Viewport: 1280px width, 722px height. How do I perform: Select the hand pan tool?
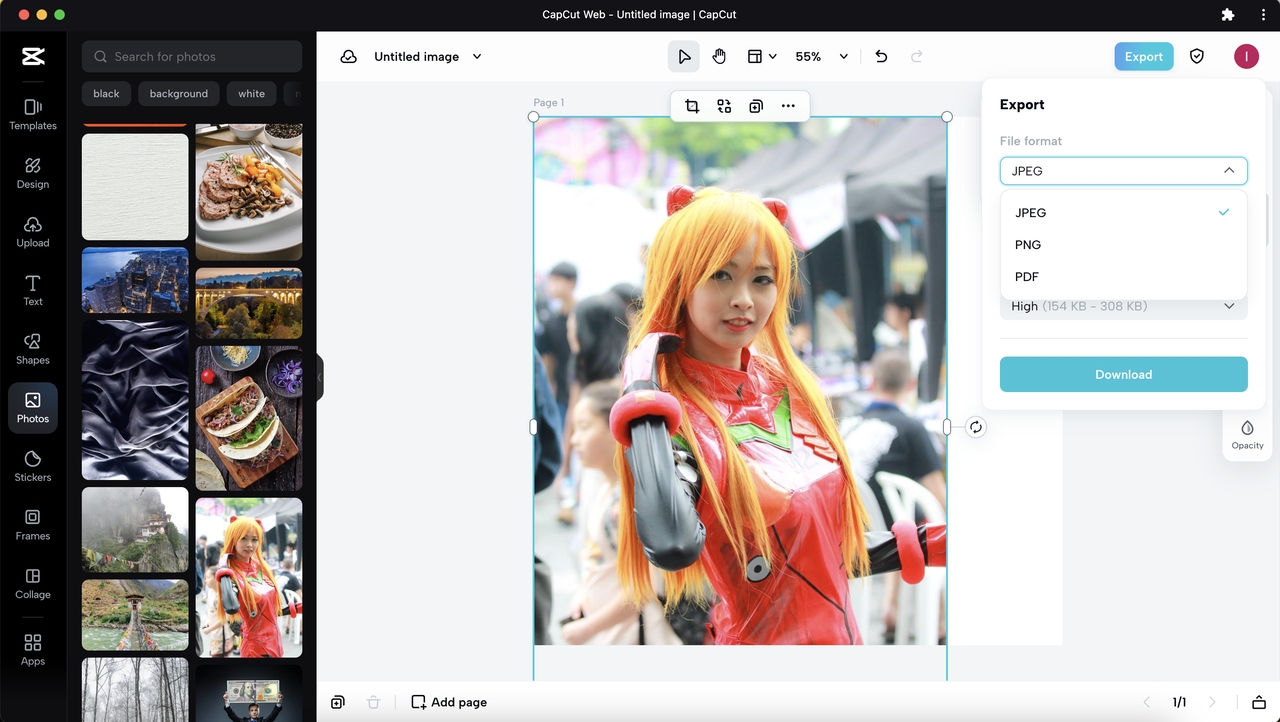coord(719,57)
